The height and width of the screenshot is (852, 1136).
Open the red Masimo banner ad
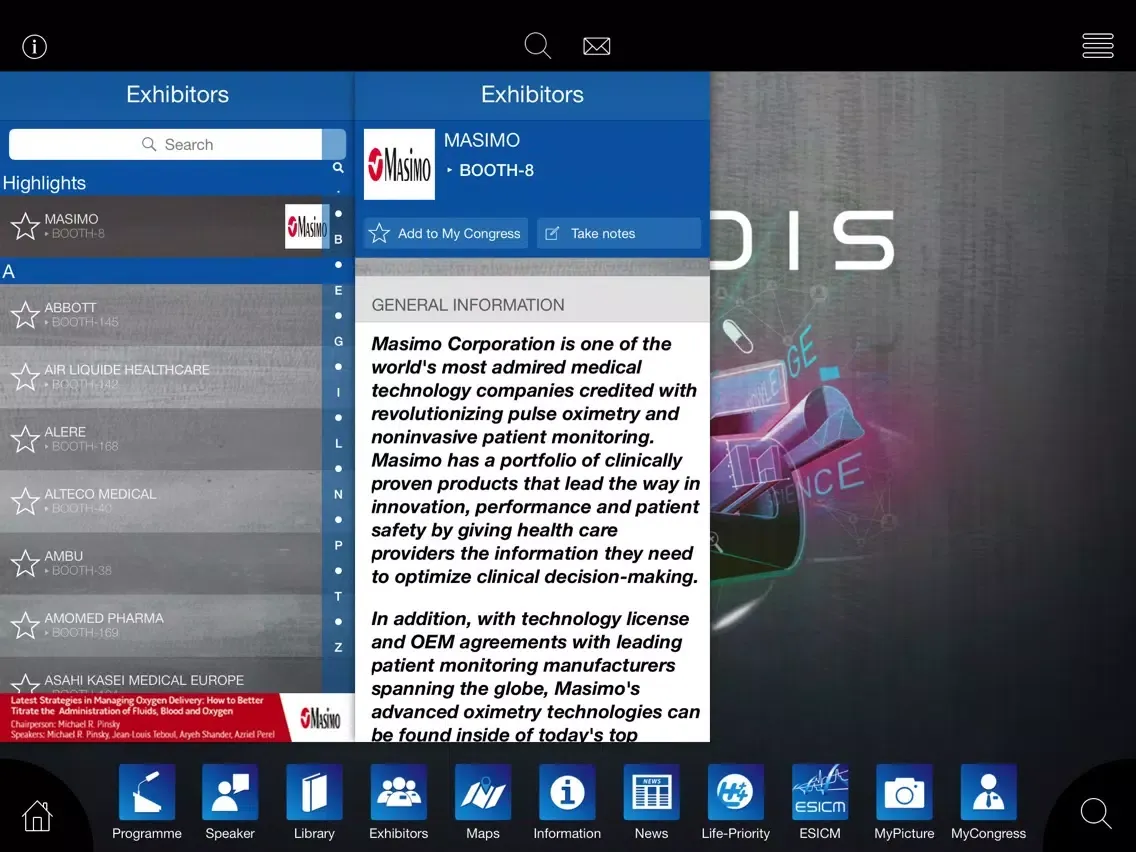coord(177,717)
